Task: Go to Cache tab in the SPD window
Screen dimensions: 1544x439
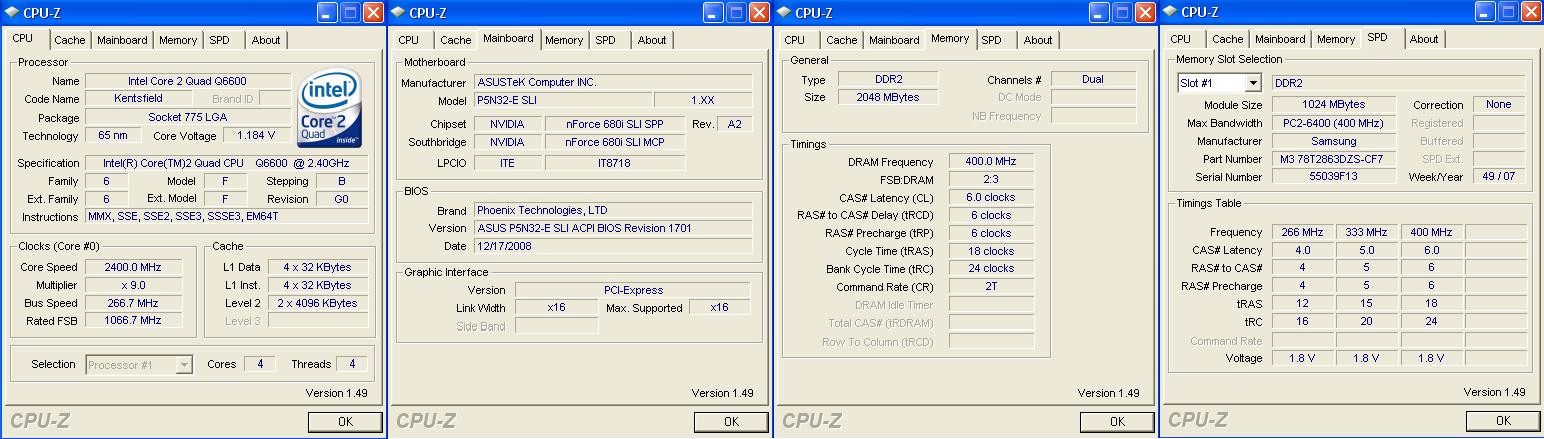Action: click(x=1228, y=40)
